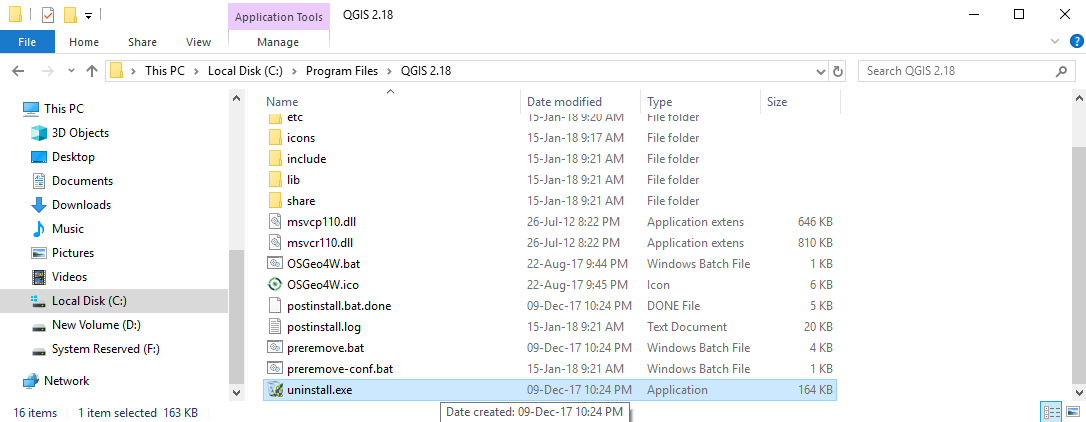The image size is (1086, 422).
Task: Collapse the ribbon with the chevron
Action: pyautogui.click(x=1055, y=42)
